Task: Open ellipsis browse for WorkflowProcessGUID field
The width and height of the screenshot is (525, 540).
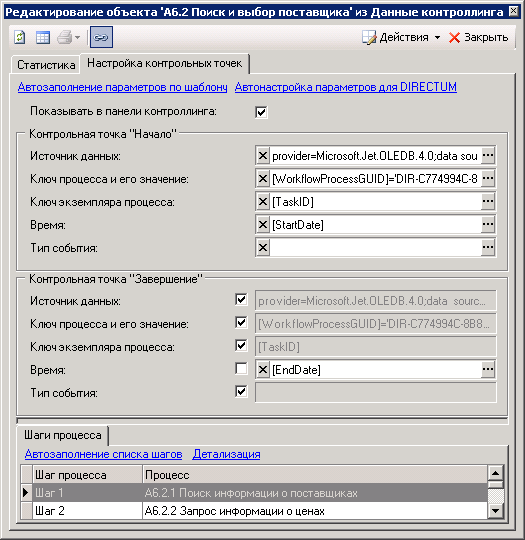Action: tap(488, 178)
